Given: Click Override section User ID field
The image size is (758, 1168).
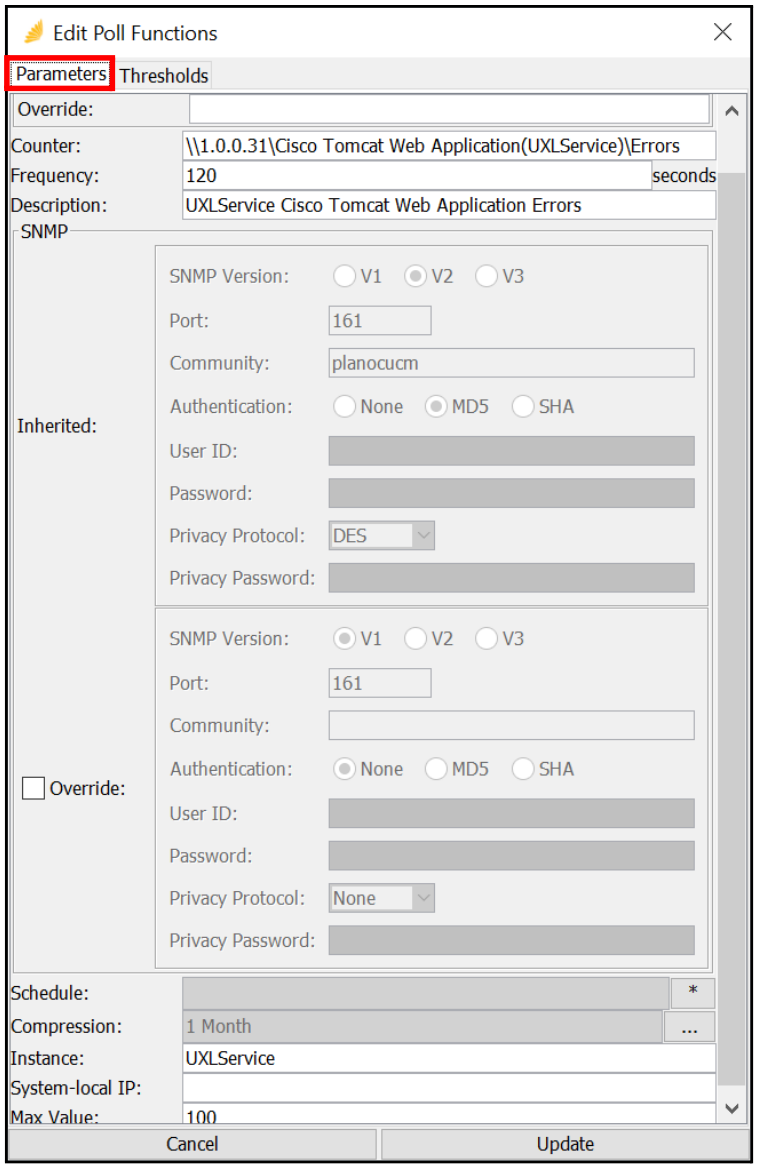Looking at the screenshot, I should click(512, 813).
